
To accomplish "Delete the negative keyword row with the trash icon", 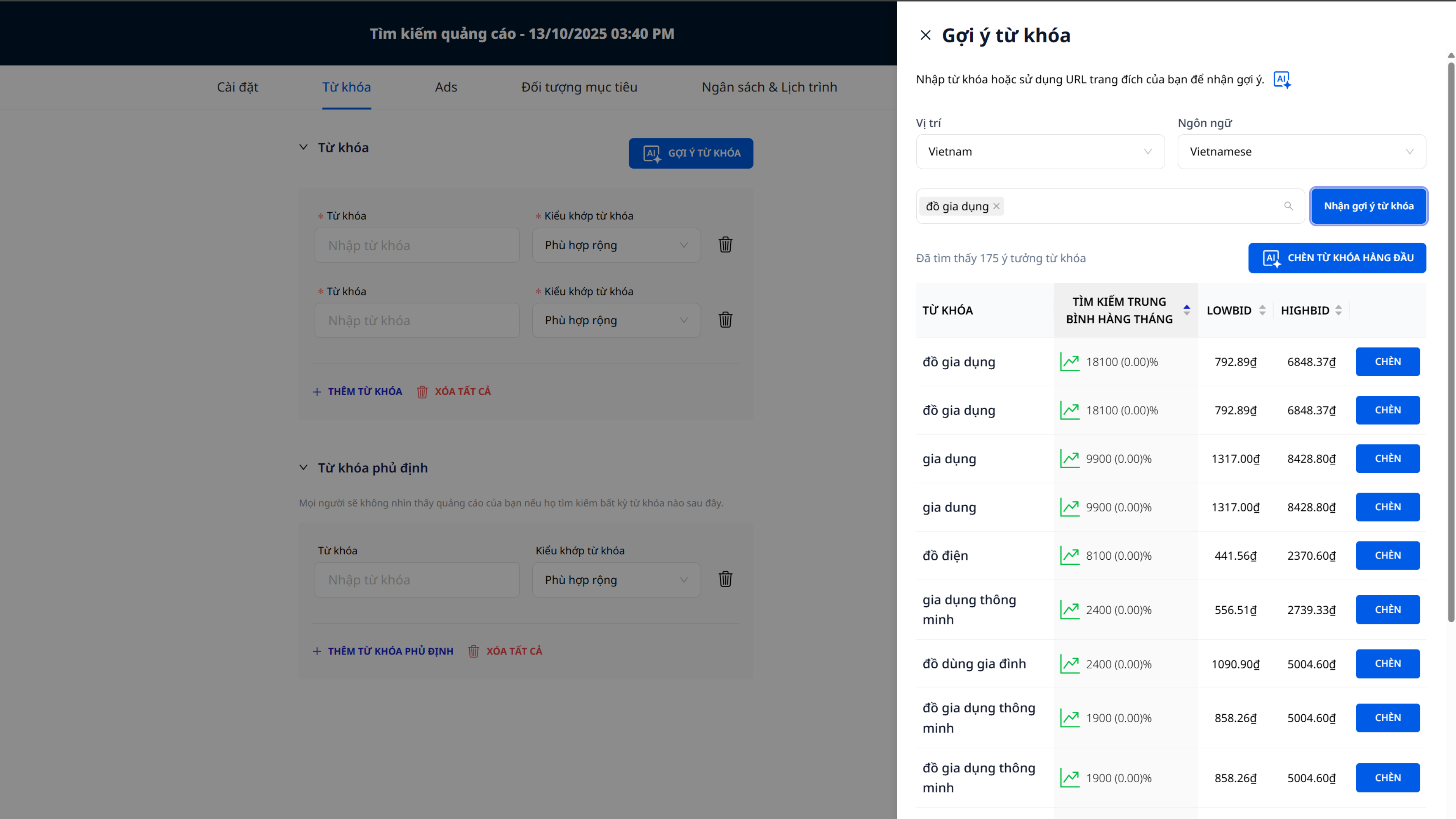I will click(725, 579).
